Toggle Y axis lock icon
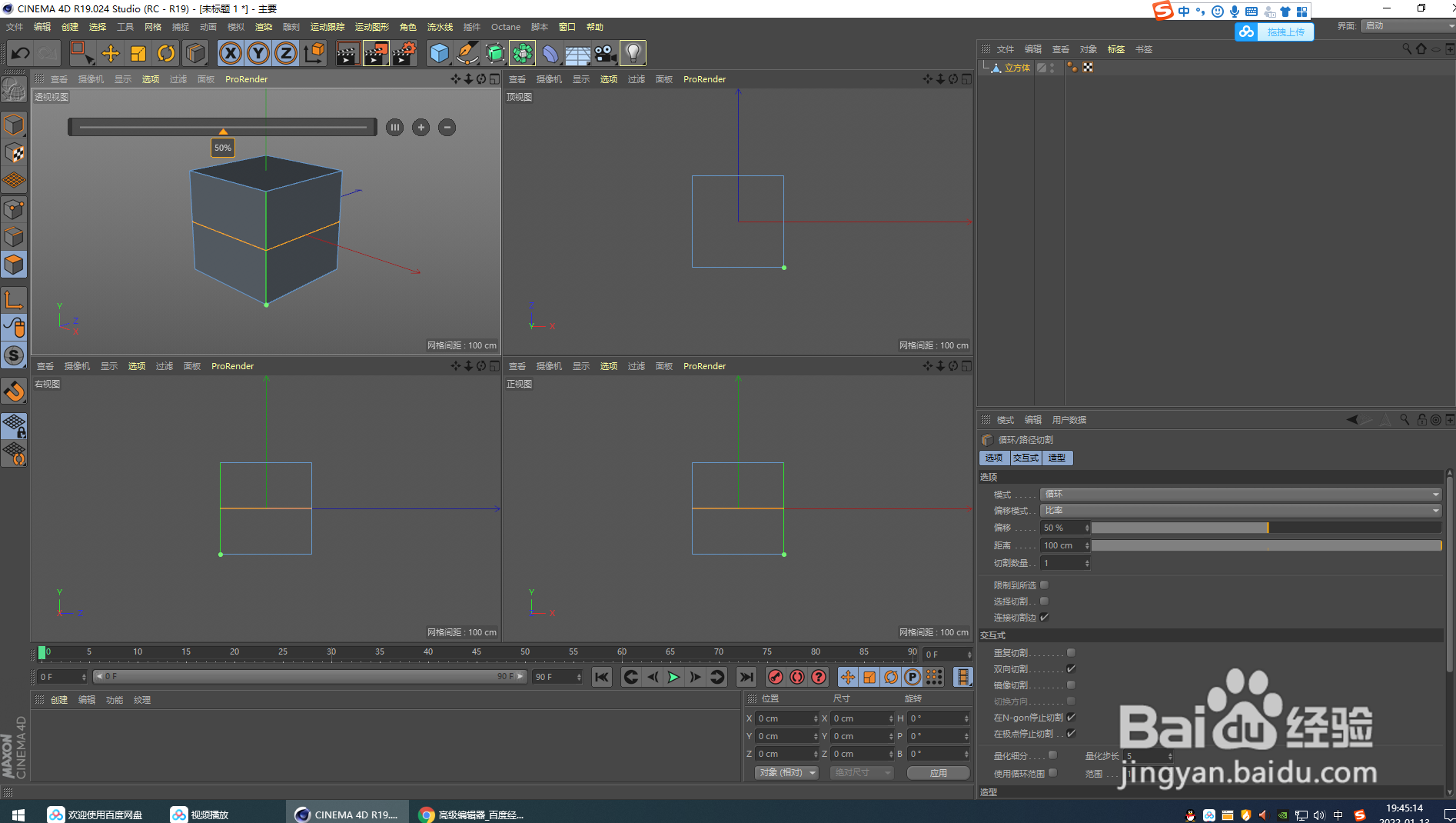This screenshot has width=1456, height=823. pos(258,53)
